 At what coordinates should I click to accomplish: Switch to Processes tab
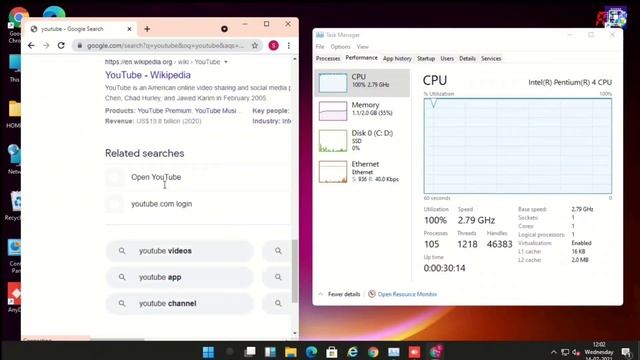click(x=328, y=59)
